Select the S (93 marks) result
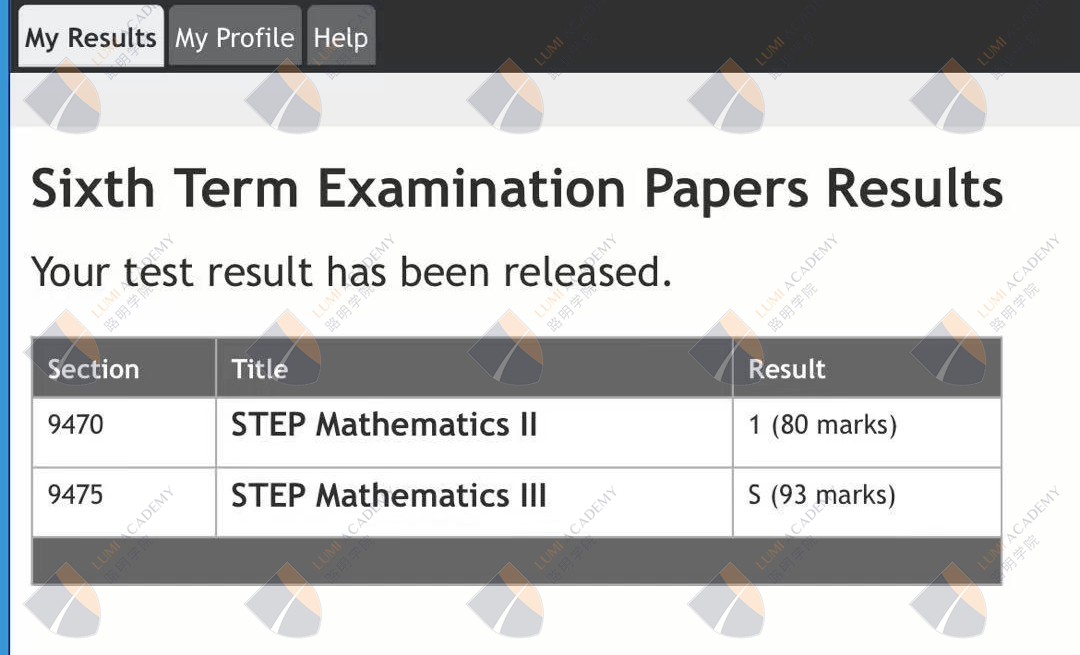1080x655 pixels. pos(822,495)
